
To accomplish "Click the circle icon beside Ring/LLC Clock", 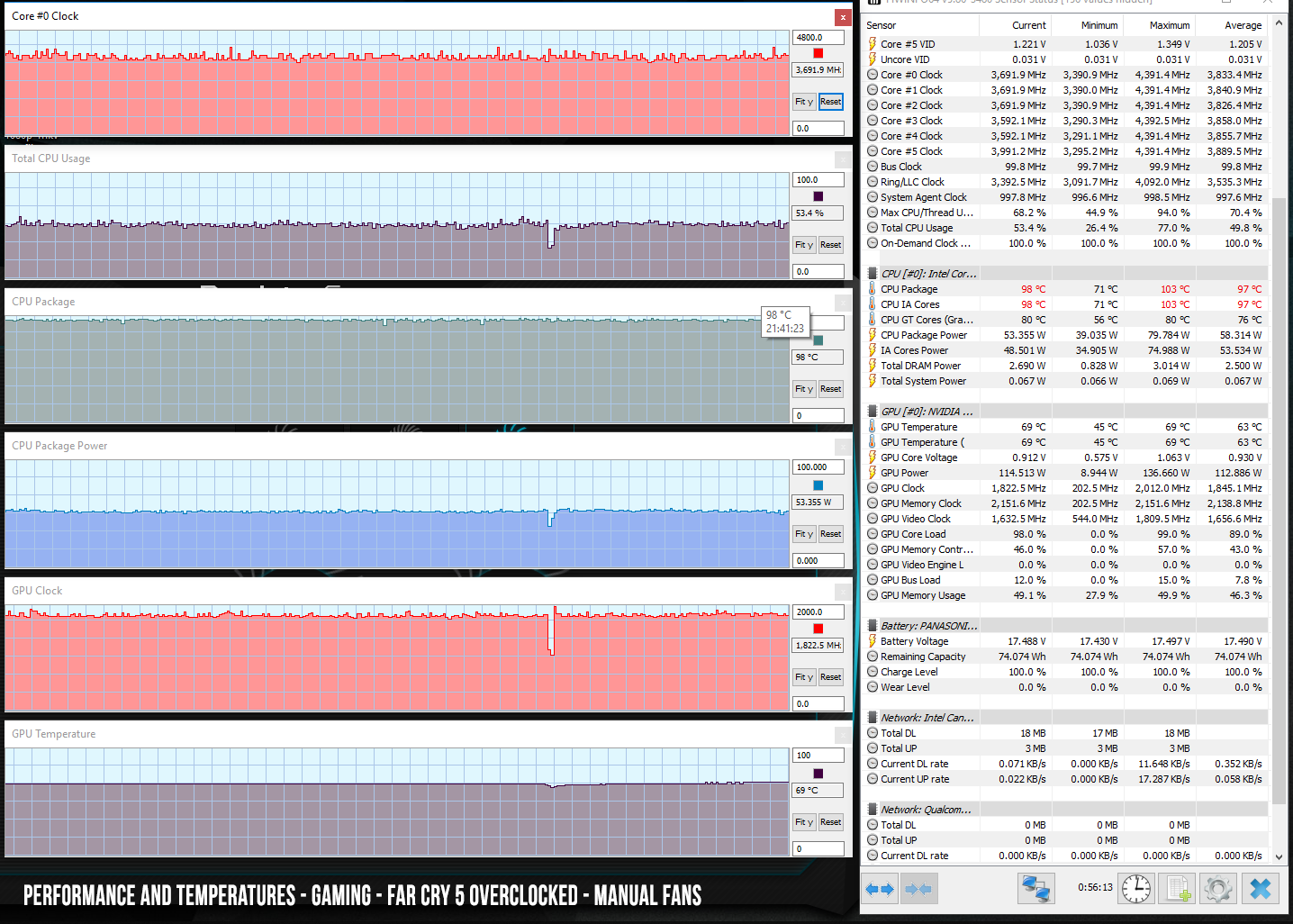I will pos(873,182).
